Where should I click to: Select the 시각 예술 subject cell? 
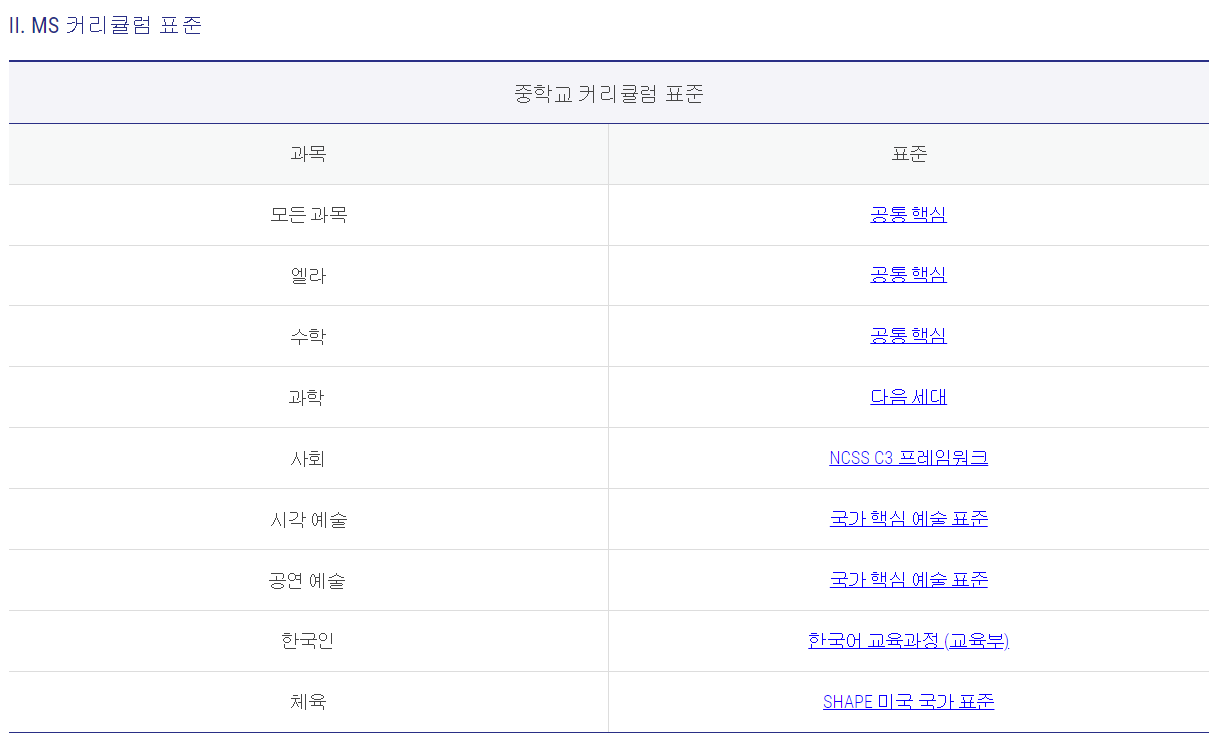[x=308, y=520]
